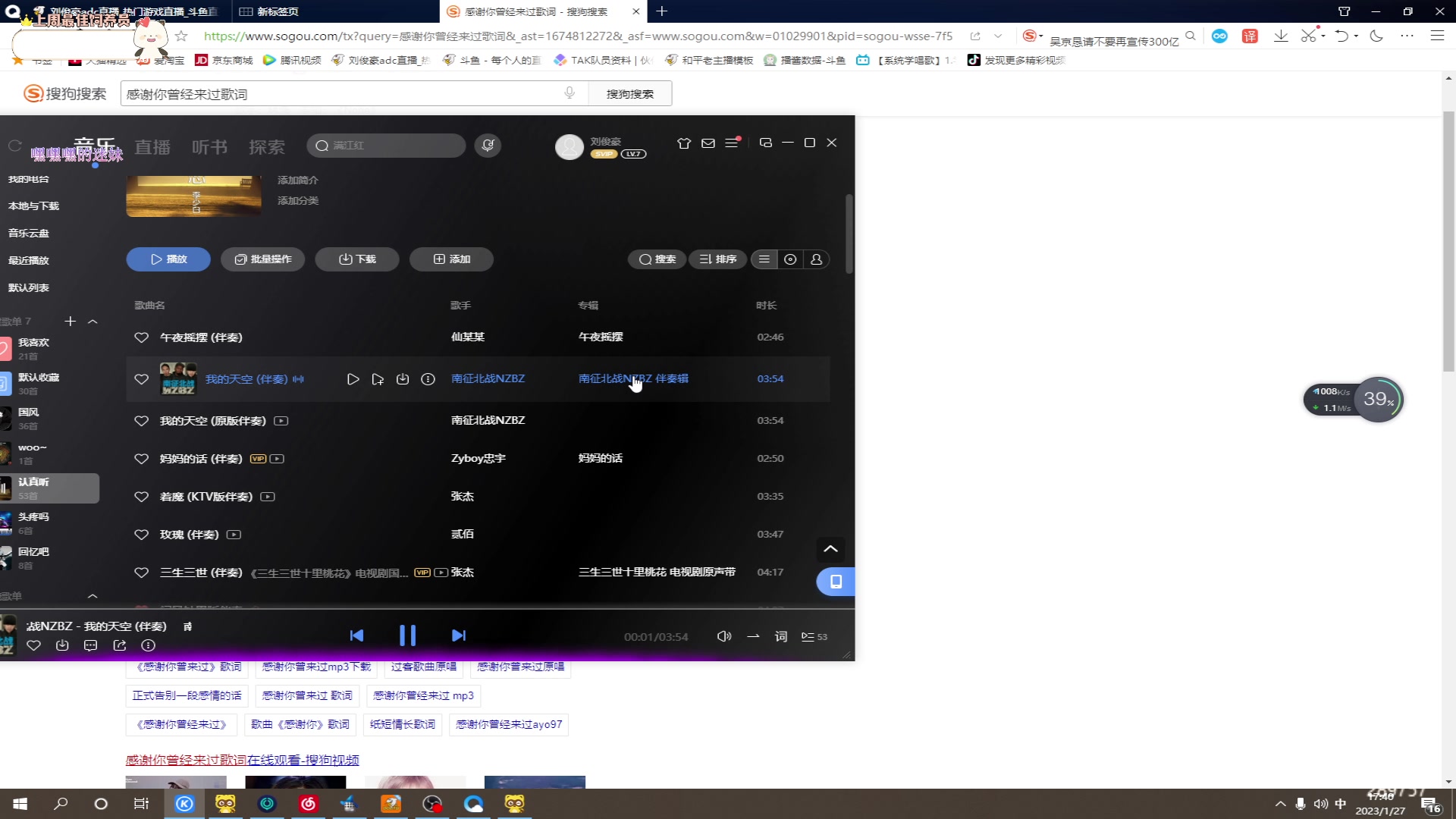Screen dimensions: 1456x819
Task: Open the skin wardrobe icon
Action: click(x=683, y=143)
